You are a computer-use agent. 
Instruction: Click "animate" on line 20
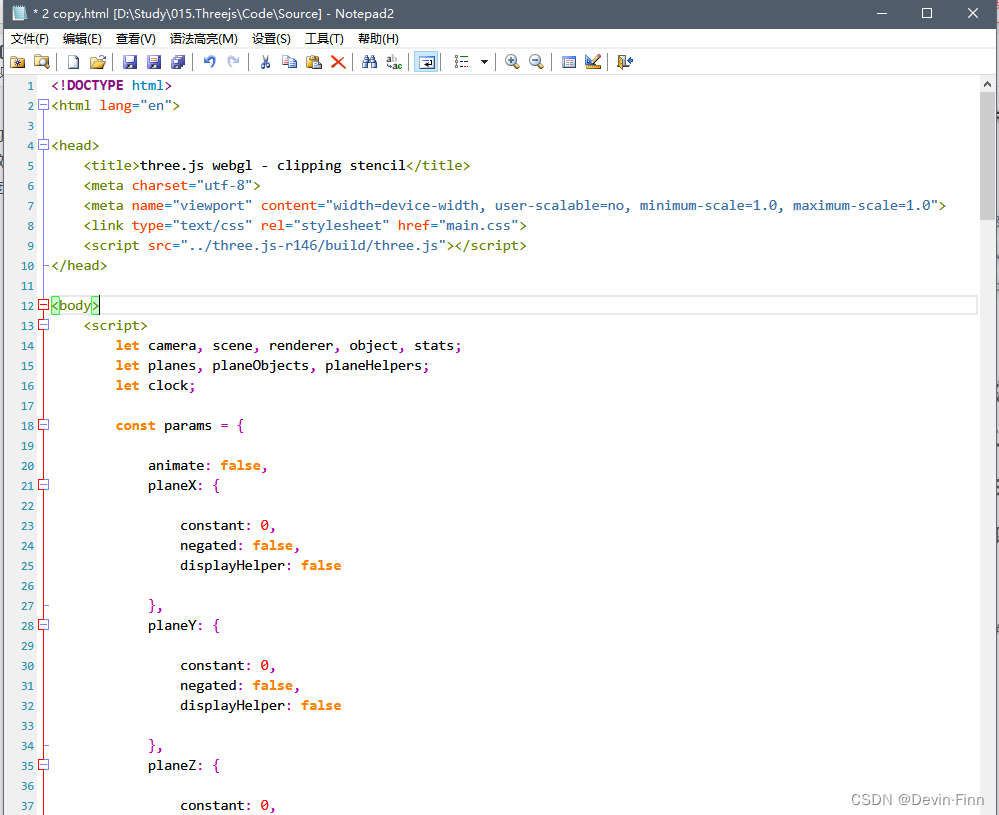pyautogui.click(x=176, y=466)
